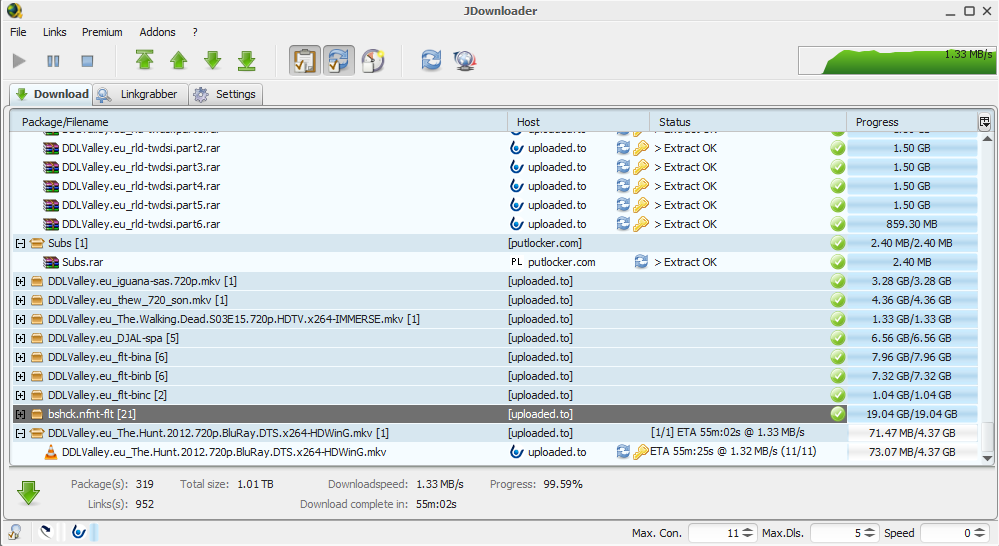This screenshot has height=546, width=999.
Task: Click the extraction status icon in status bar
Action: [46, 532]
